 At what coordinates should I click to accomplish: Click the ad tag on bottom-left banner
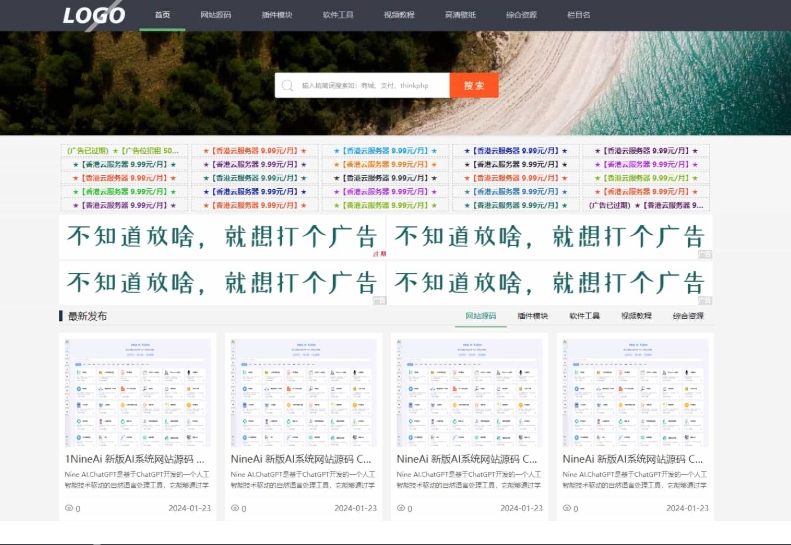pyautogui.click(x=379, y=300)
